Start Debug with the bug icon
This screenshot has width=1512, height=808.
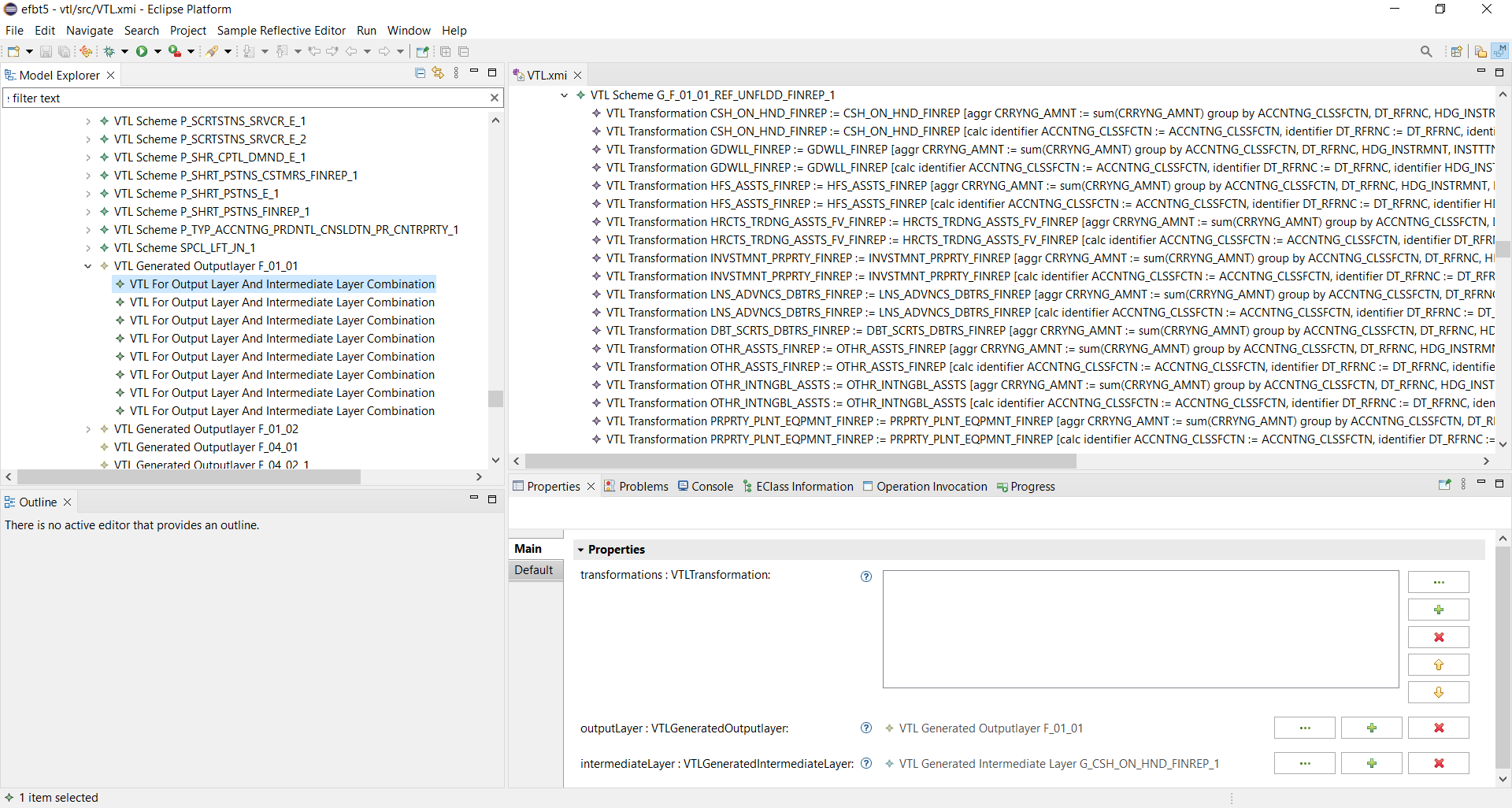[x=109, y=51]
